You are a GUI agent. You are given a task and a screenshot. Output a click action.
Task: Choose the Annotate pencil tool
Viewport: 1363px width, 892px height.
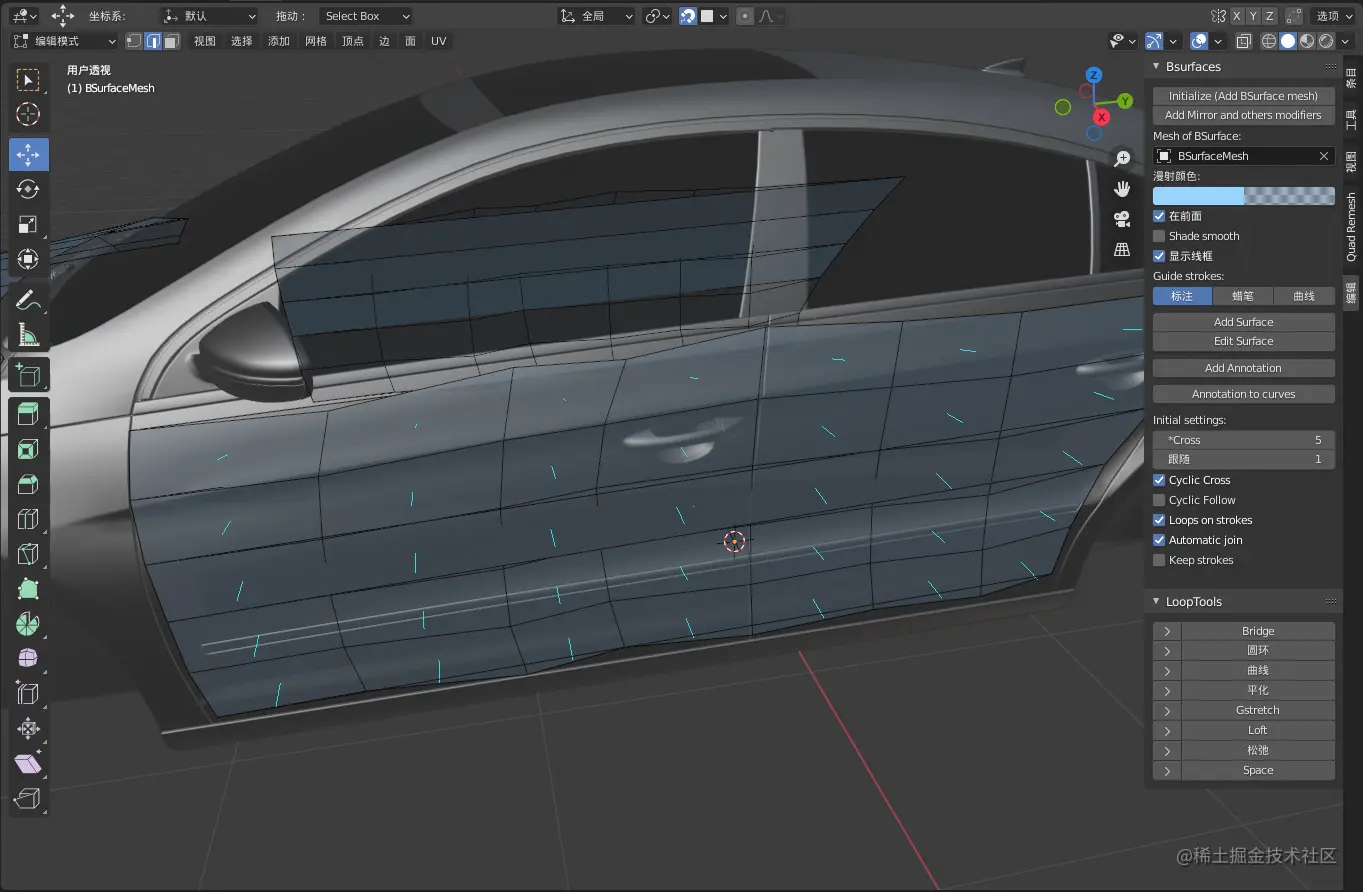pyautogui.click(x=28, y=299)
